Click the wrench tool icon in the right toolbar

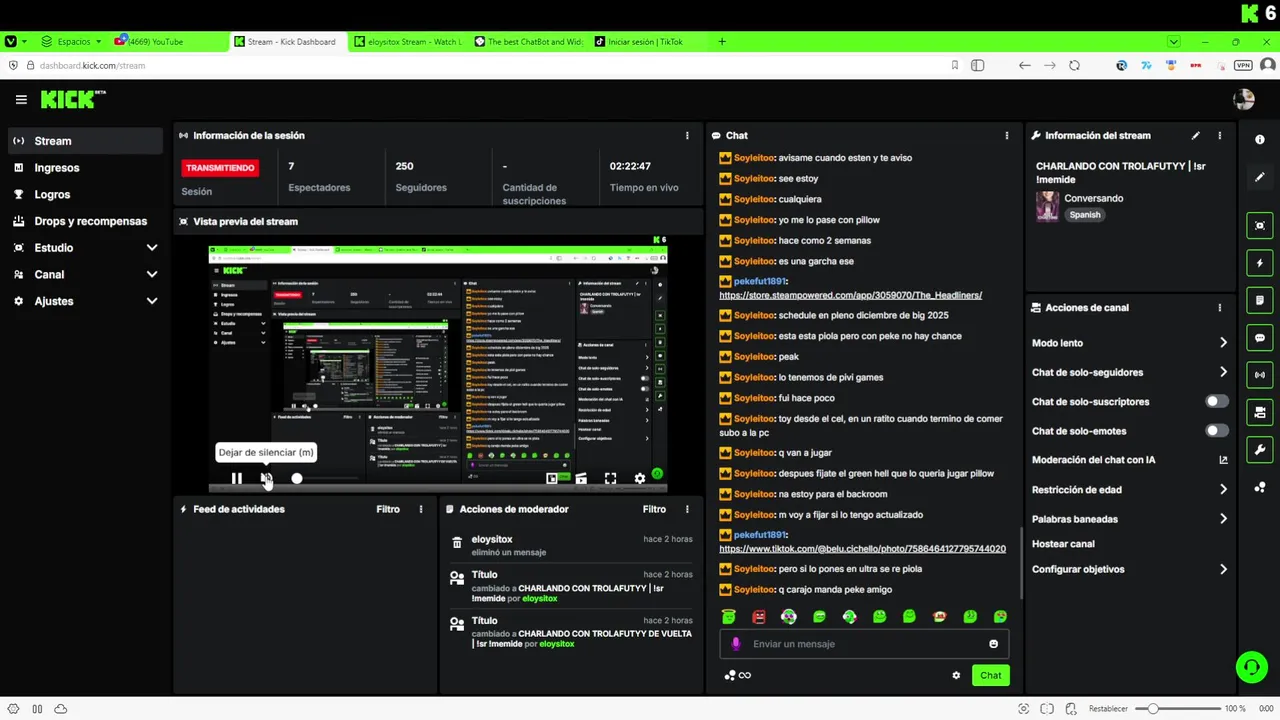[1260, 450]
